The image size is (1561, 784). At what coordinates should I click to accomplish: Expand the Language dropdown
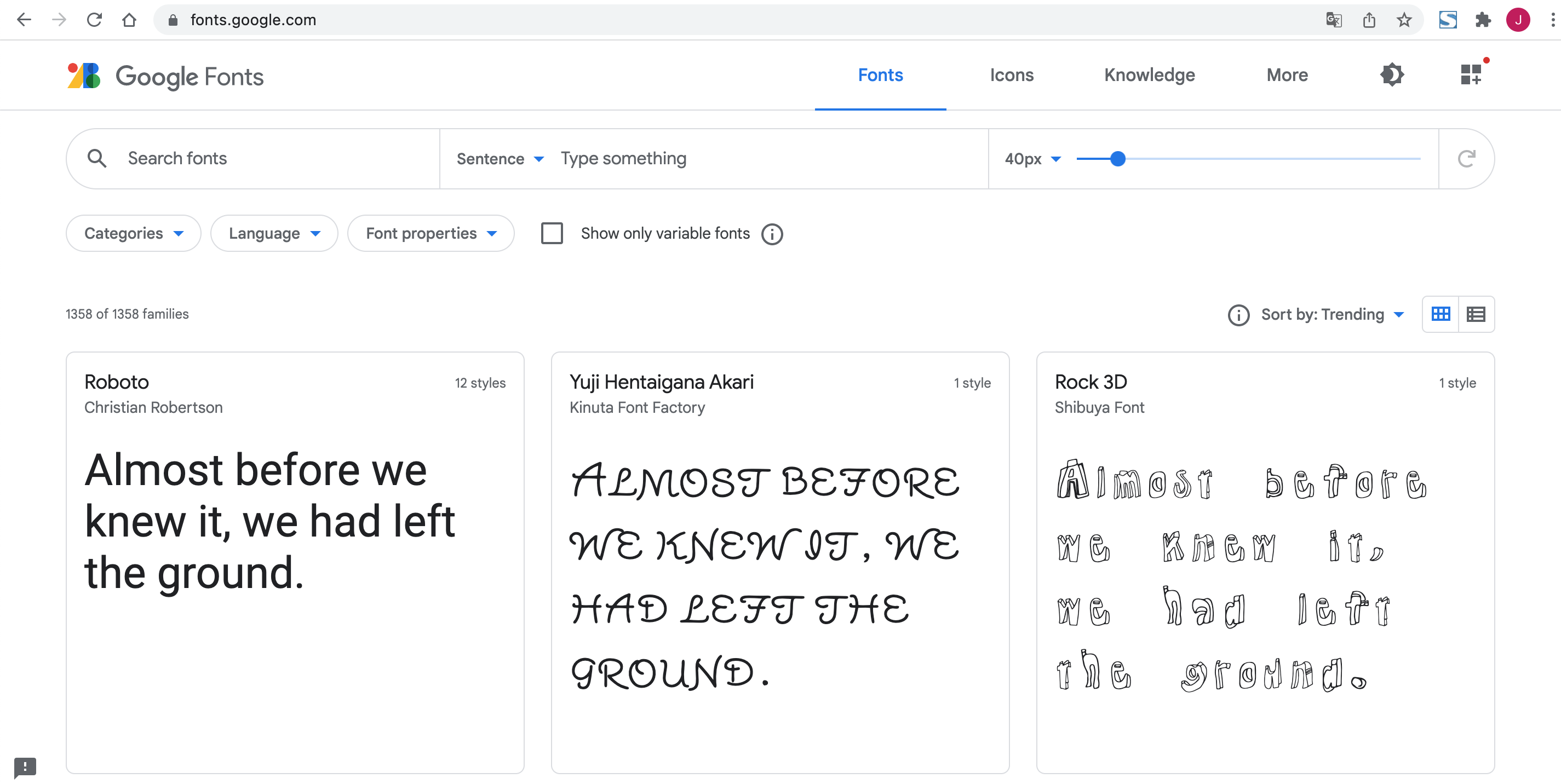[274, 233]
